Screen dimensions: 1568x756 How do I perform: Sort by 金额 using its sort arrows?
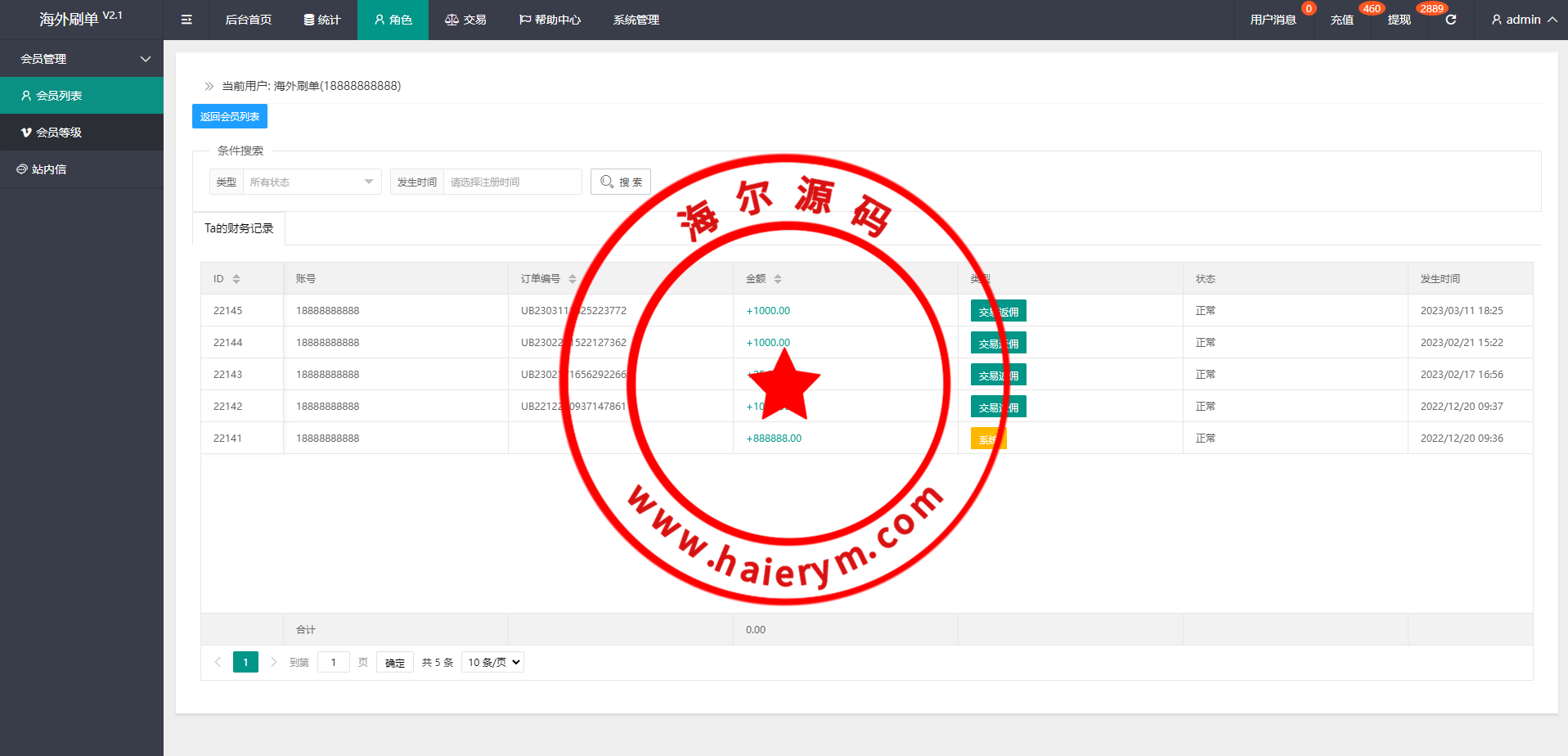(x=778, y=279)
